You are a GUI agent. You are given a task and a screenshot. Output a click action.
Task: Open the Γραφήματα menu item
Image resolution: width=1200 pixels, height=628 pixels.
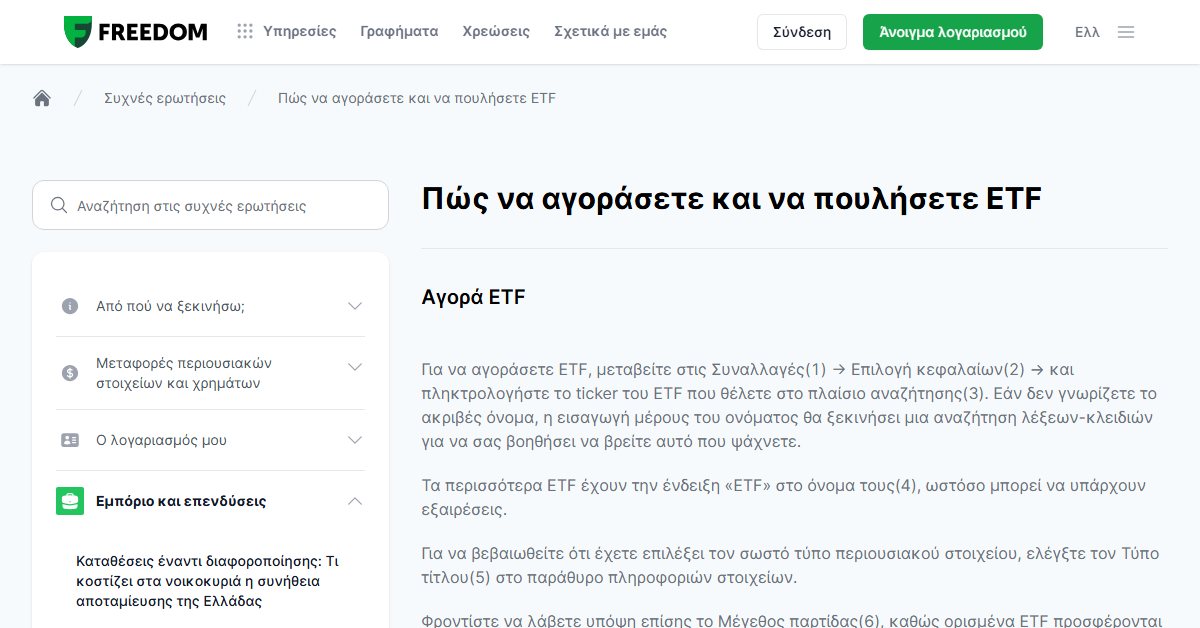[x=399, y=32]
